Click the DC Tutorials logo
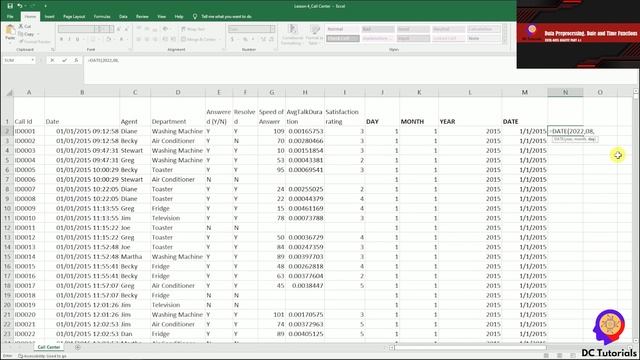Viewport: 640px width, 360px height. pyautogui.click(x=609, y=333)
